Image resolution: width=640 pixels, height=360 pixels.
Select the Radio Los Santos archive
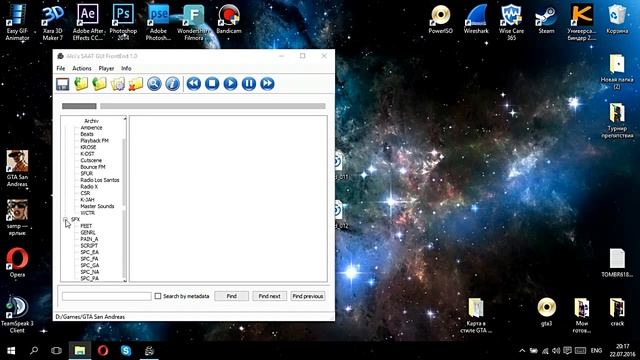(x=100, y=180)
